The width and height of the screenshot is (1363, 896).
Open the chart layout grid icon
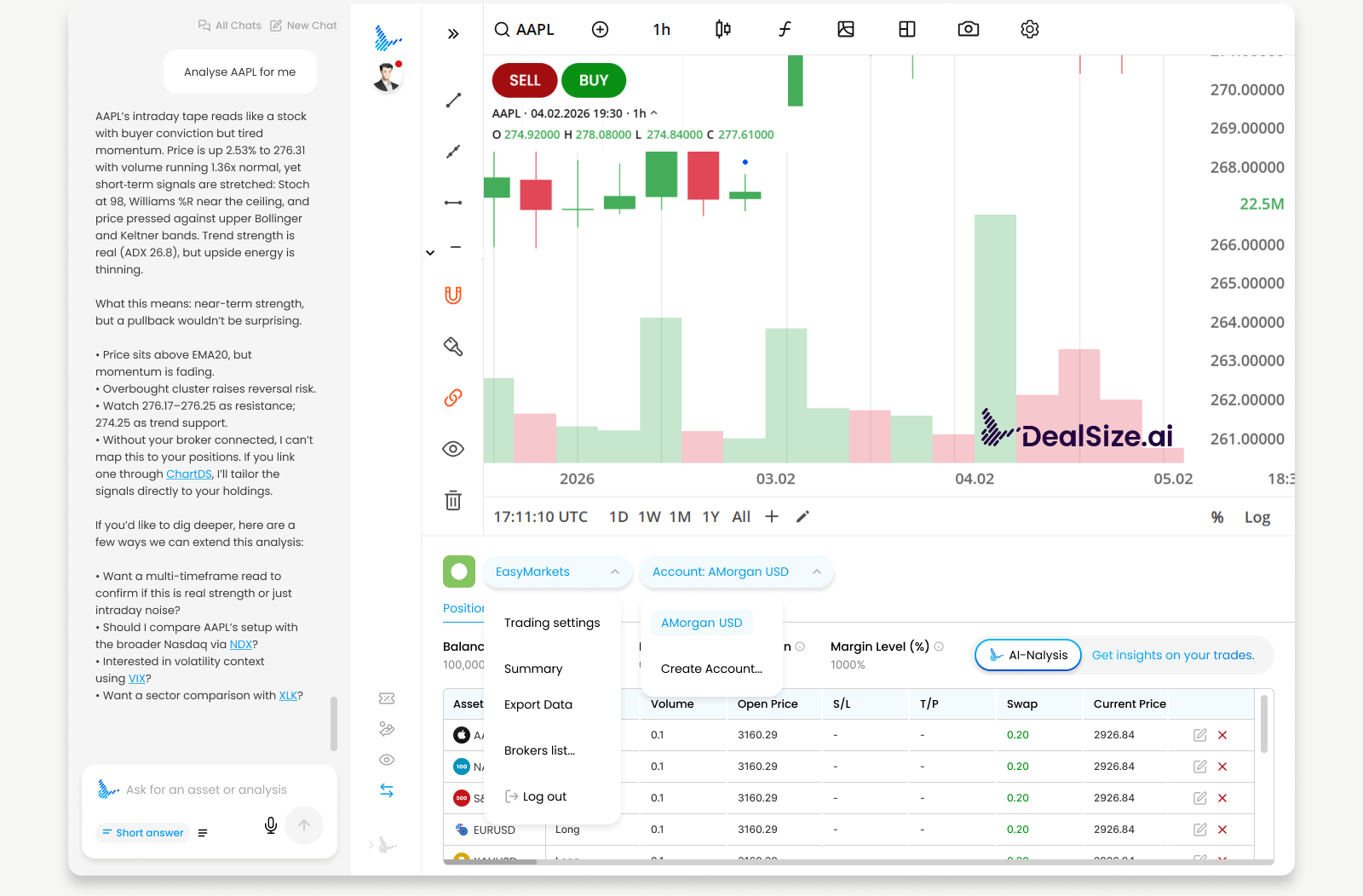coord(907,30)
